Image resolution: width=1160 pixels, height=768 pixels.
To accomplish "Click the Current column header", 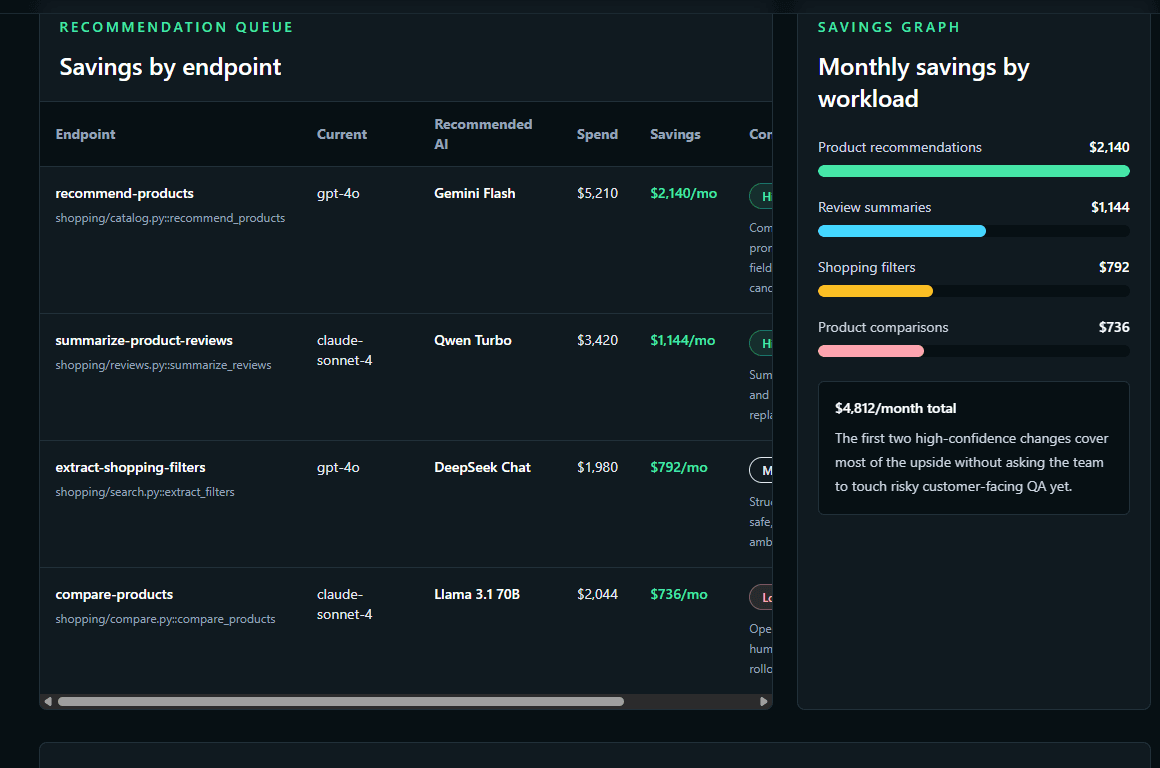I will (342, 134).
